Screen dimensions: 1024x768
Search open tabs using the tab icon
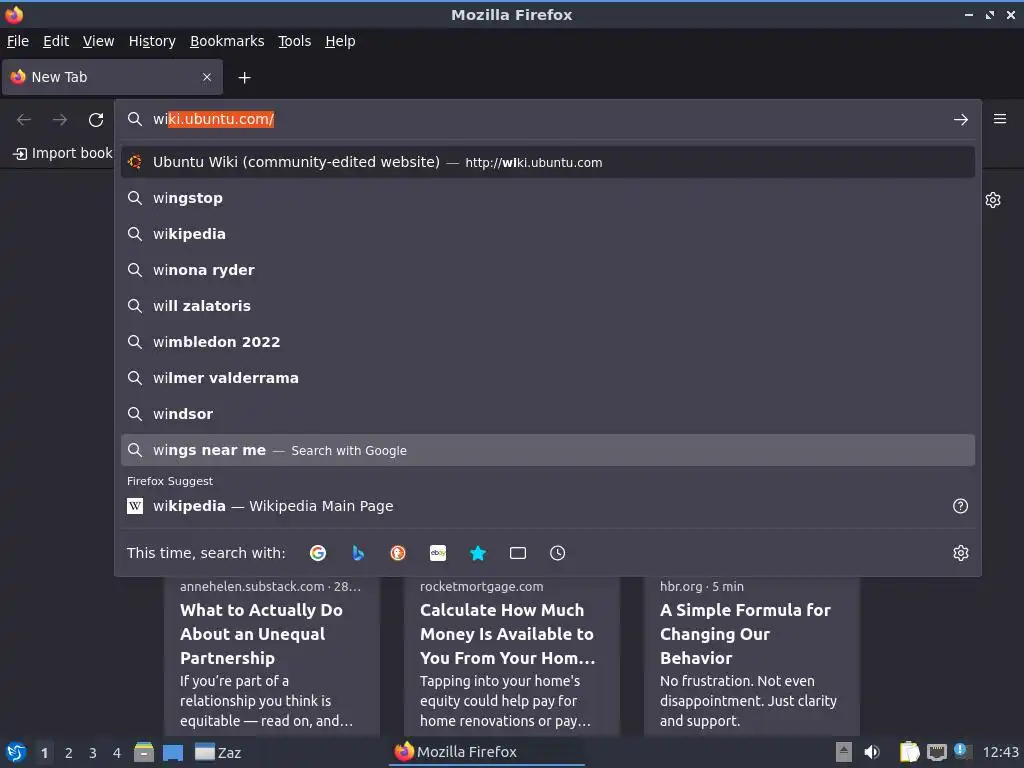[518, 553]
